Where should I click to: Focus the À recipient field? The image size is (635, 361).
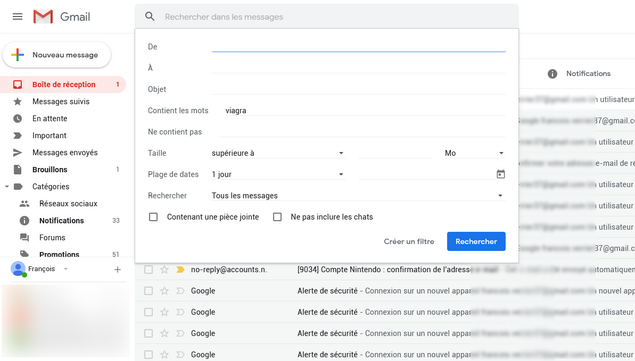[x=358, y=68]
